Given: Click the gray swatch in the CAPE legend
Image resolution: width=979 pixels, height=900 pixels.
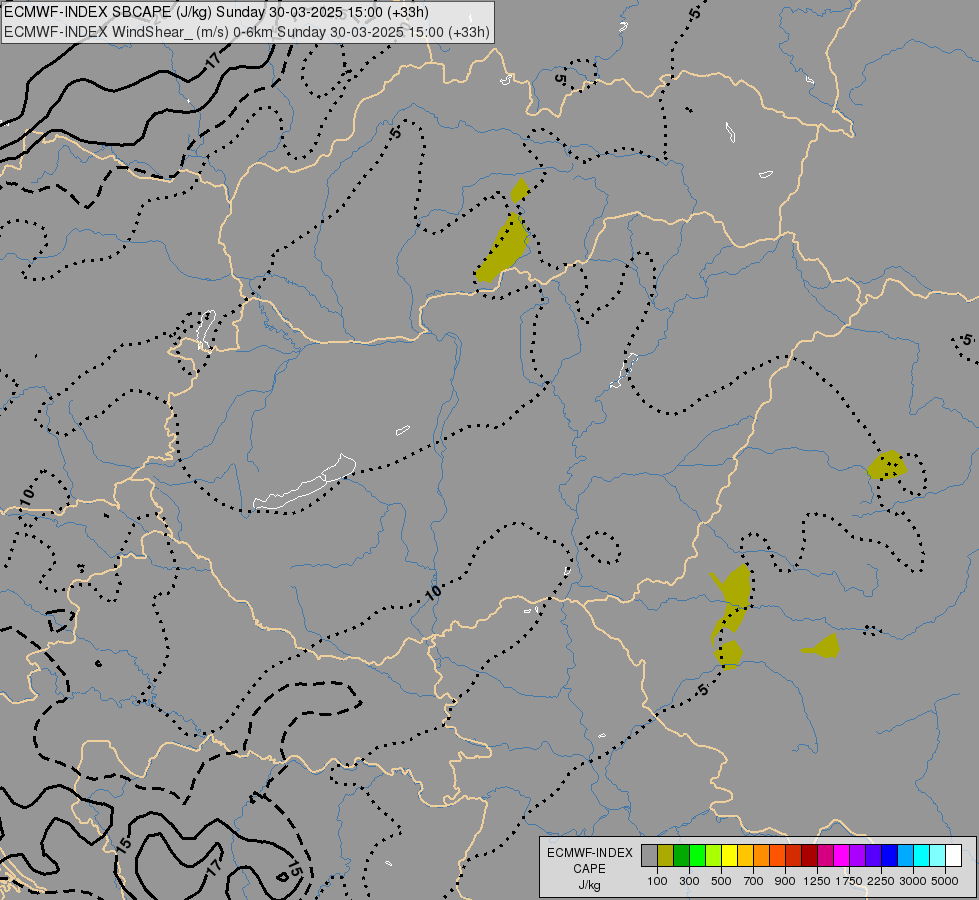Looking at the screenshot, I should coord(649,855).
